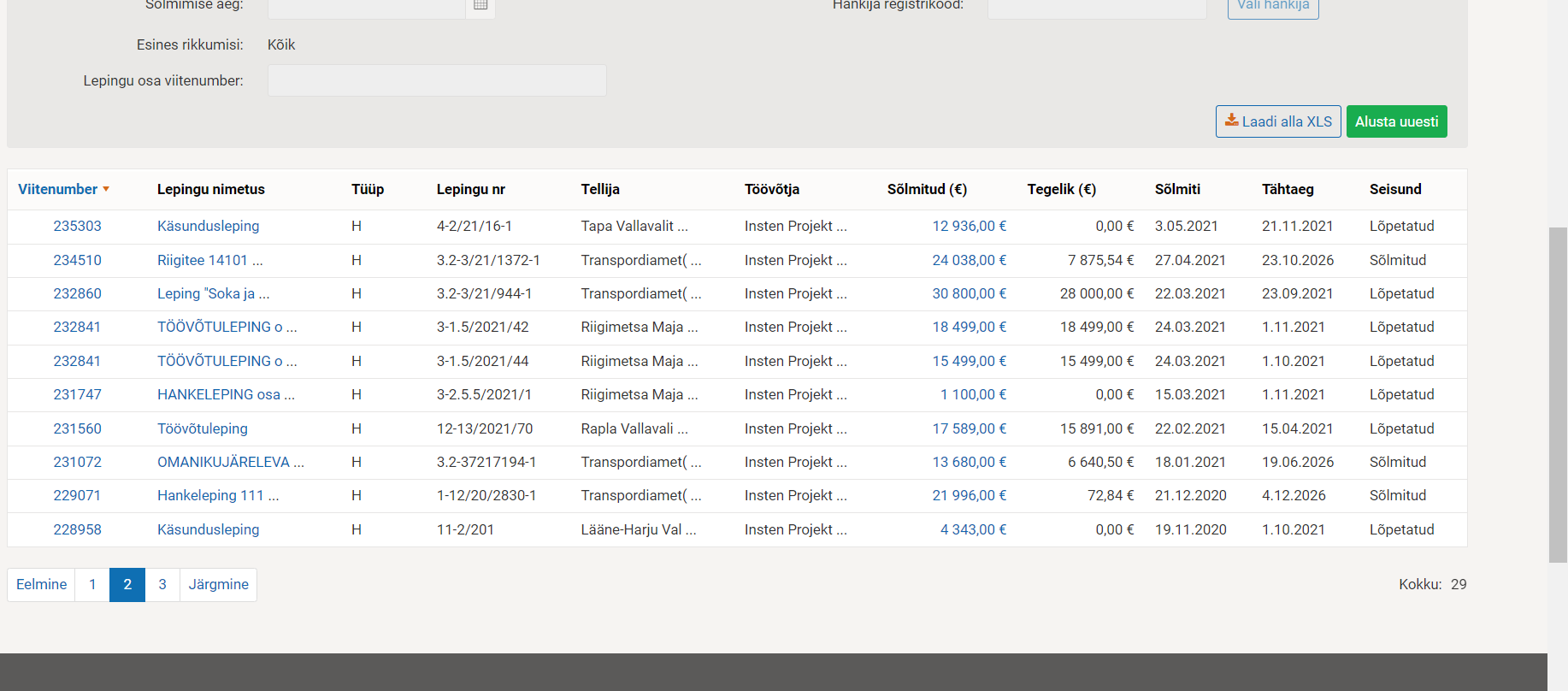Select contract number 11-2/201 cell
Viewport: 1568px width, 691px height.
coord(465,529)
